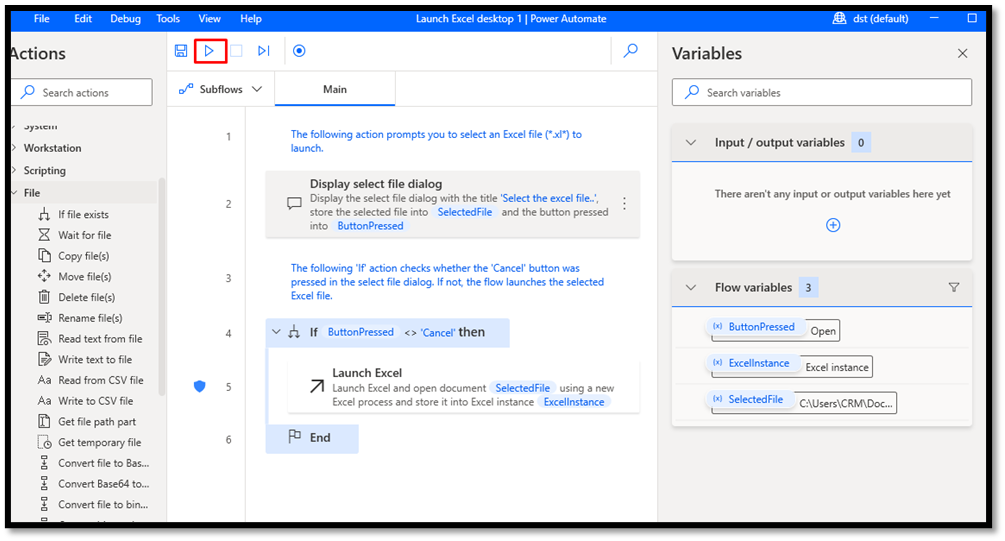Viewport: 1005px width, 541px height.
Task: Click the ExcelInstance chip in Launch Excel
Action: [x=574, y=402]
